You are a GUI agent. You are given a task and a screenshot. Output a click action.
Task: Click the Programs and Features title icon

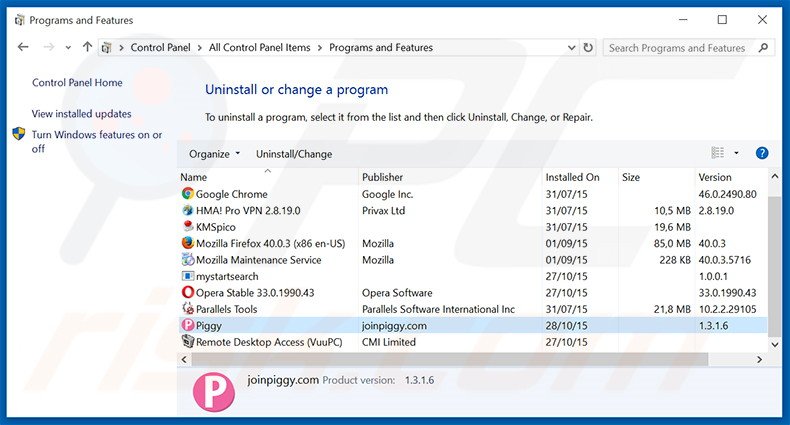coord(20,20)
